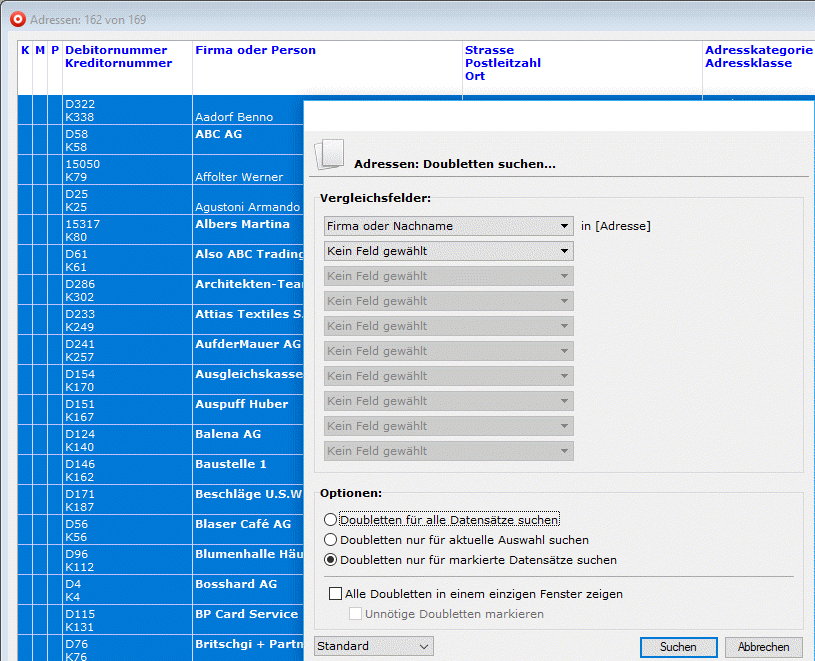This screenshot has width=815, height=661.
Task: Click the Abbrechen button
Action: pos(764,647)
